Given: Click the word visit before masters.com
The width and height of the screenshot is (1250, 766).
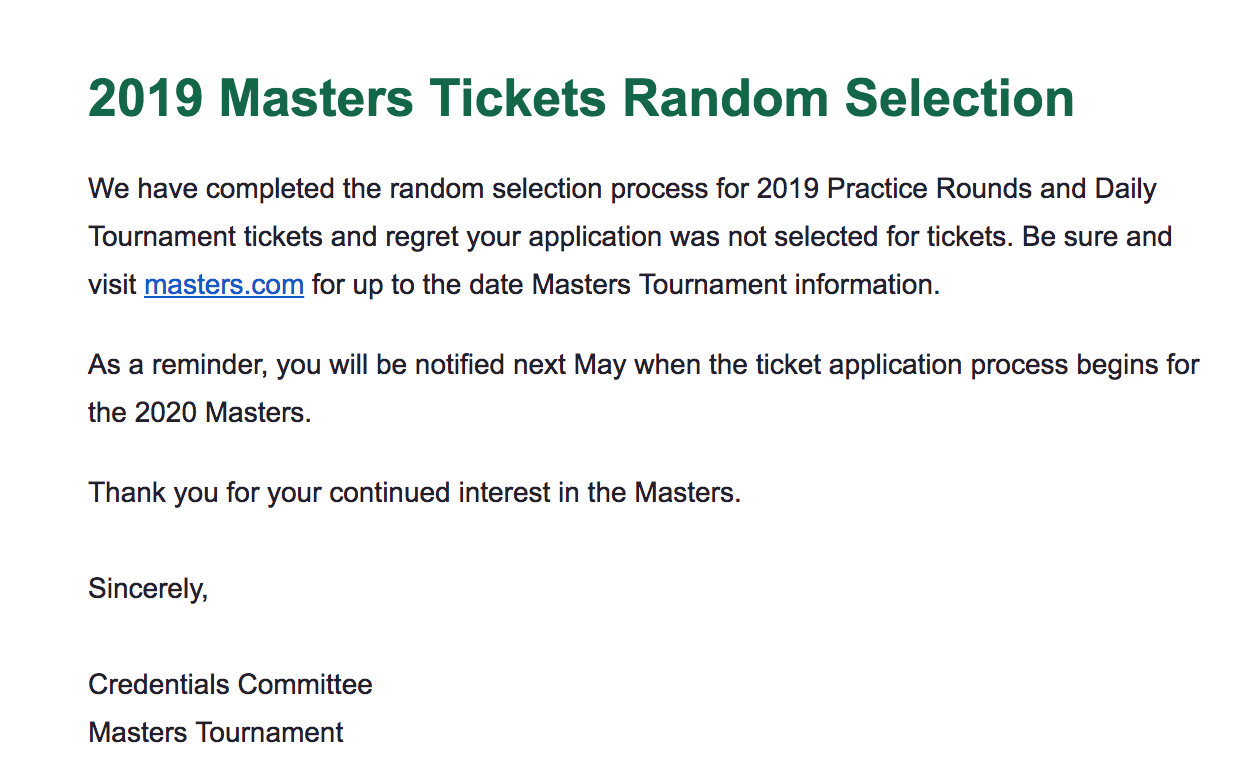Looking at the screenshot, I should click(112, 285).
